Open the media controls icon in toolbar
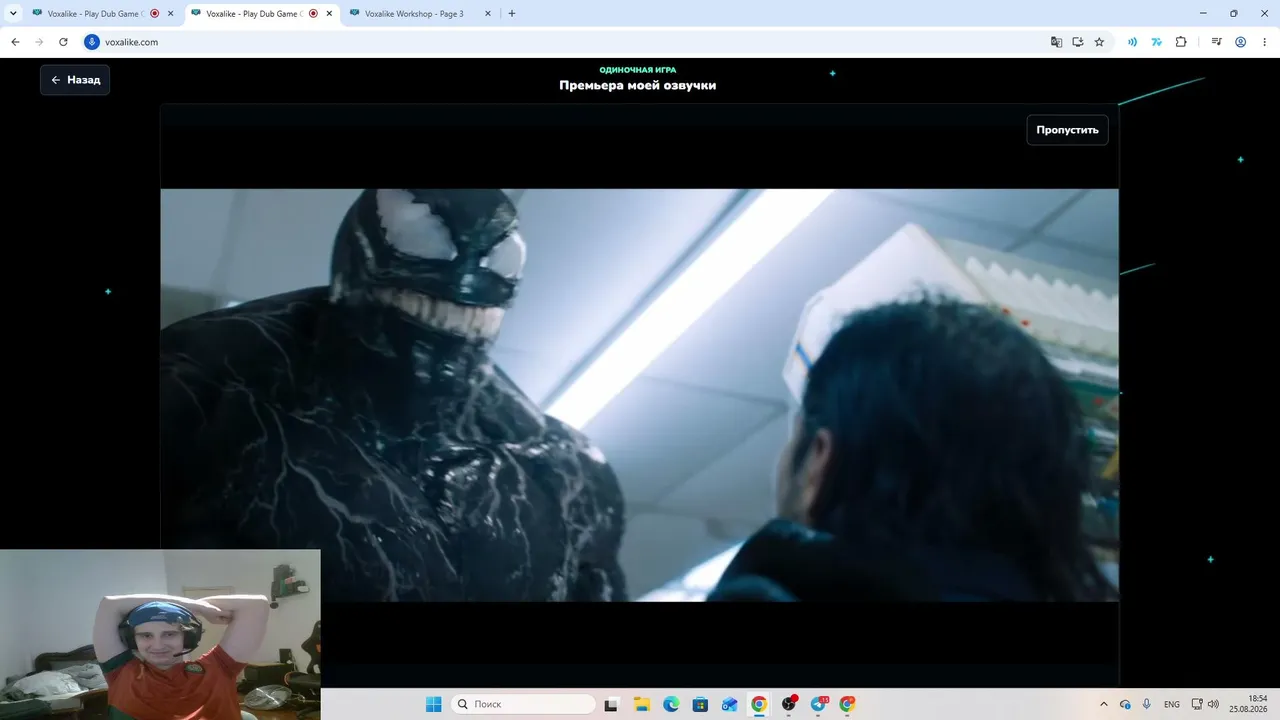The width and height of the screenshot is (1280, 720). (x=1216, y=42)
